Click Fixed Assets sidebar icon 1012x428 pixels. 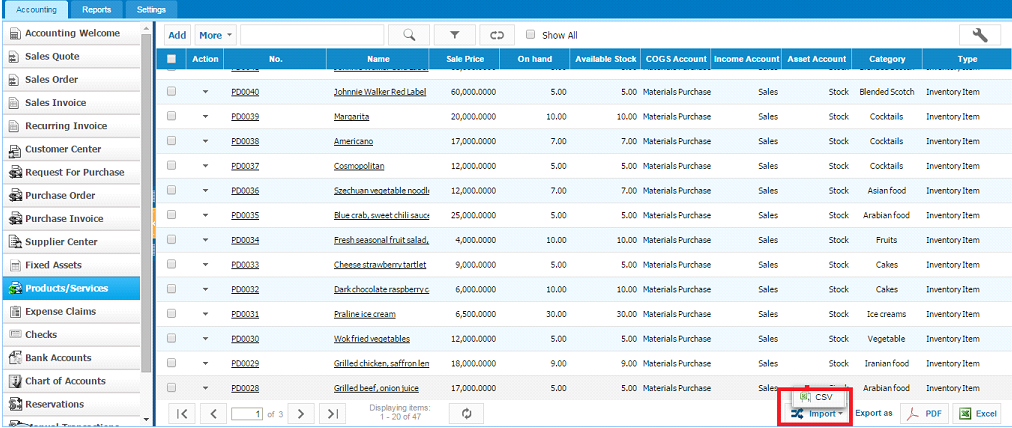pos(15,265)
